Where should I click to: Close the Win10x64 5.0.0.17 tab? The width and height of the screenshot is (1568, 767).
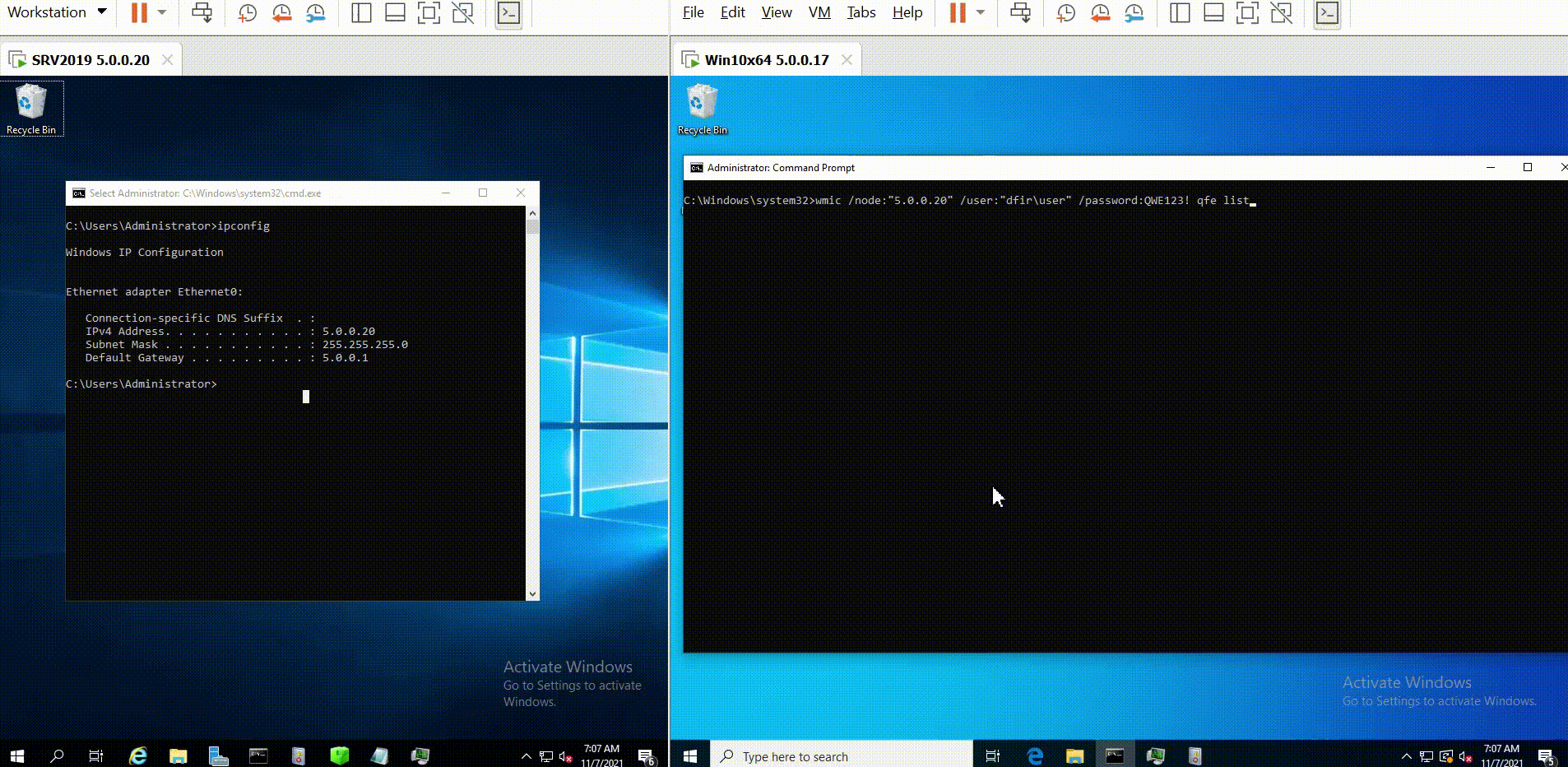click(847, 60)
